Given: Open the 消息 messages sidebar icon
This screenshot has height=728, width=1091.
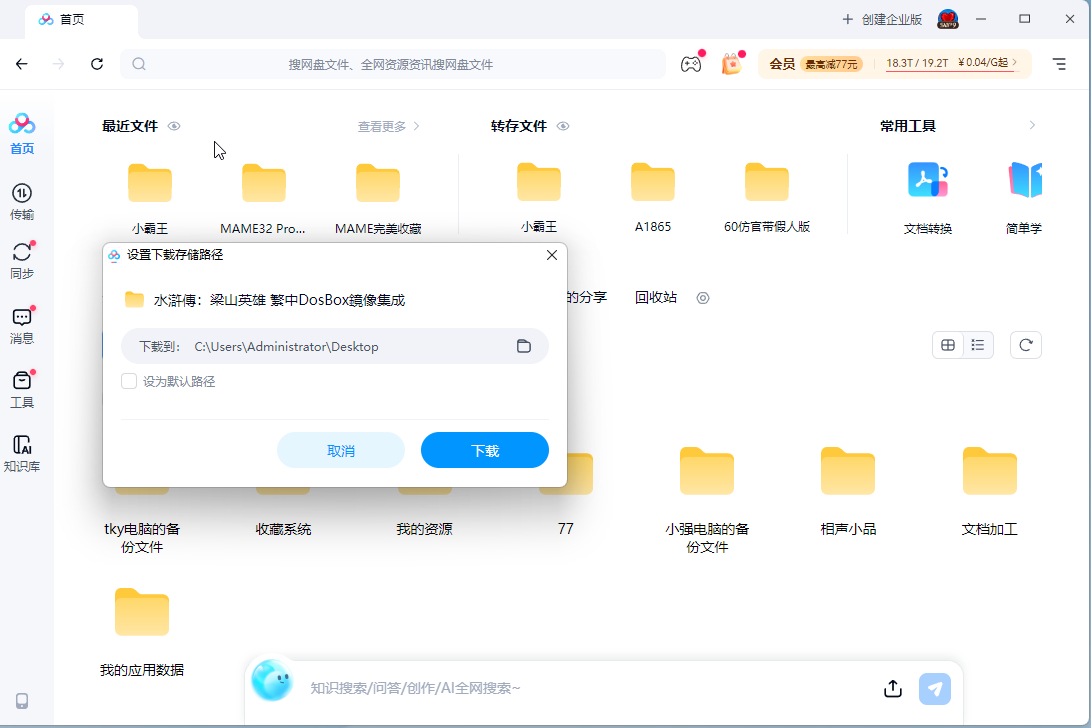Looking at the screenshot, I should click(x=21, y=326).
